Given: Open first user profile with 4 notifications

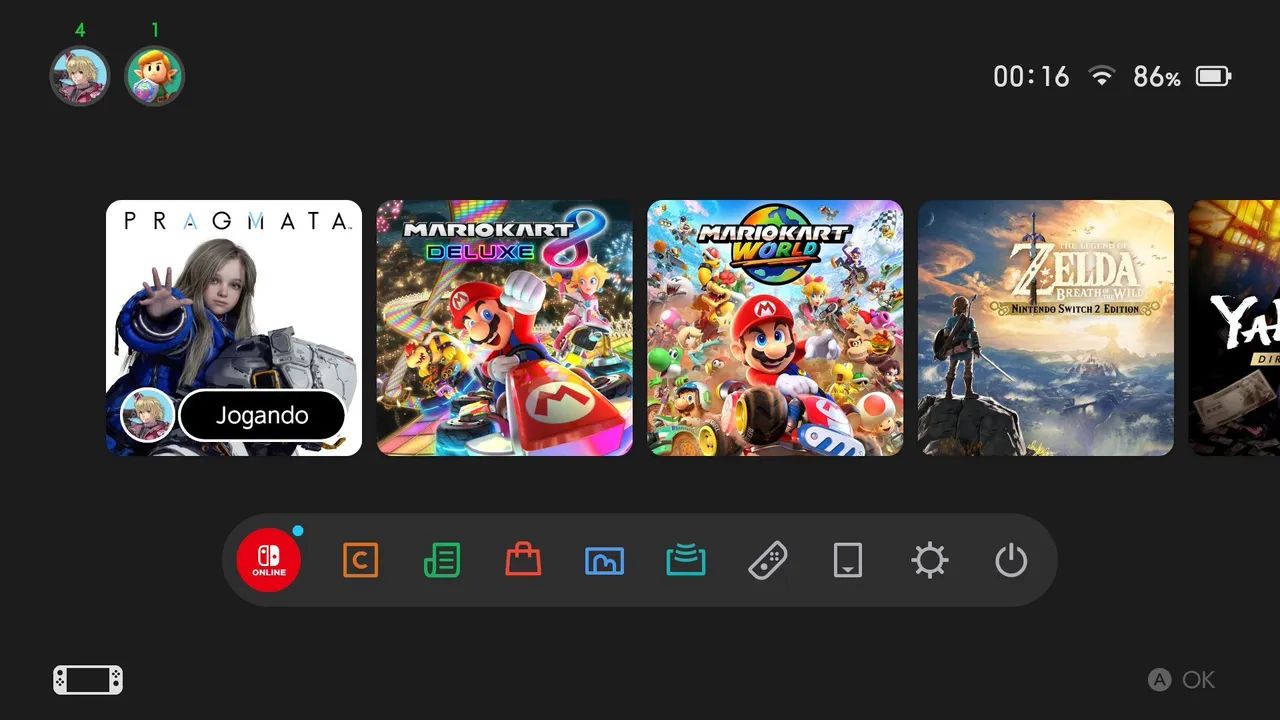Looking at the screenshot, I should coord(79,76).
